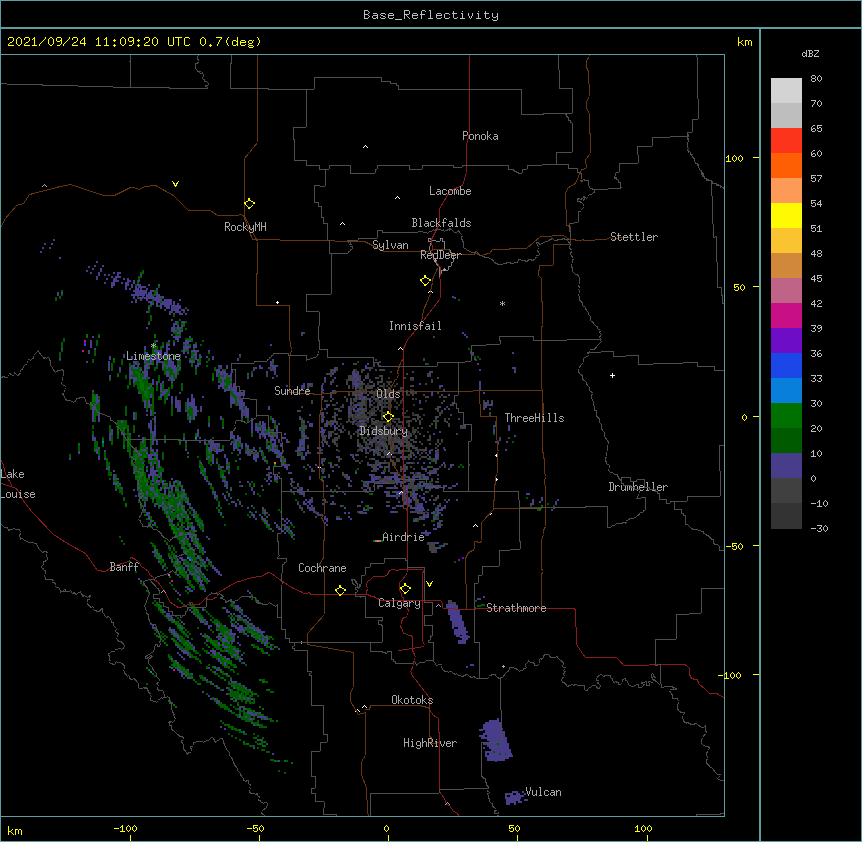Click the Banff label
The height and width of the screenshot is (842, 862).
click(124, 567)
